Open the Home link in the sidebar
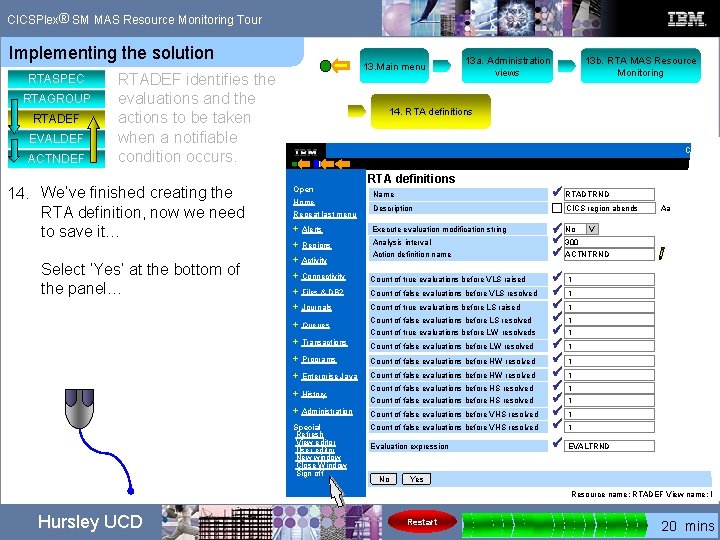 (304, 202)
